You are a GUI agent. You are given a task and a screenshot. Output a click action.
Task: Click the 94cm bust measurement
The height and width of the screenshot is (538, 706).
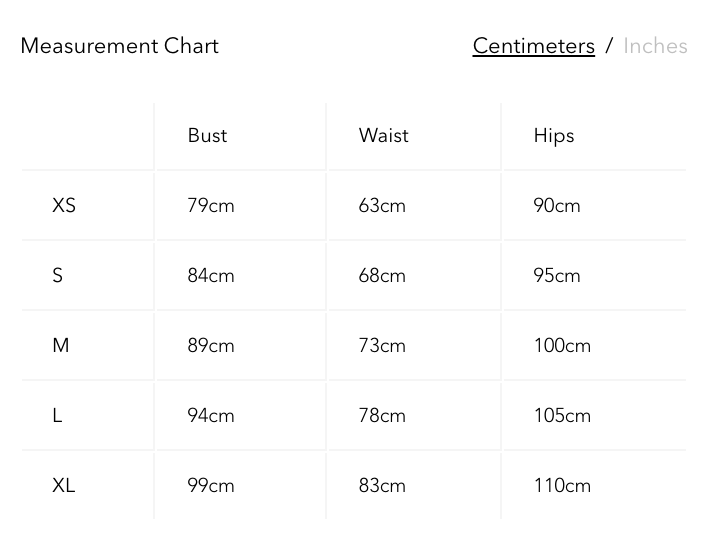[210, 416]
